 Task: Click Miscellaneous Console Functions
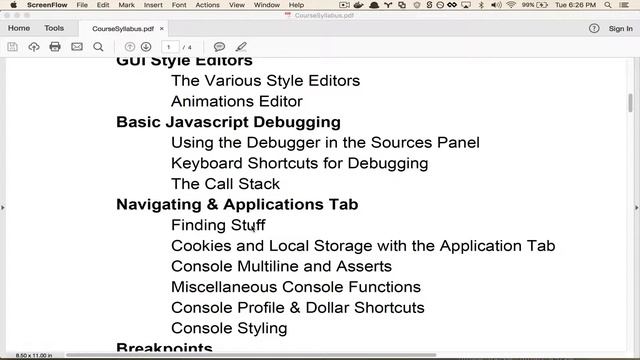pyautogui.click(x=296, y=287)
